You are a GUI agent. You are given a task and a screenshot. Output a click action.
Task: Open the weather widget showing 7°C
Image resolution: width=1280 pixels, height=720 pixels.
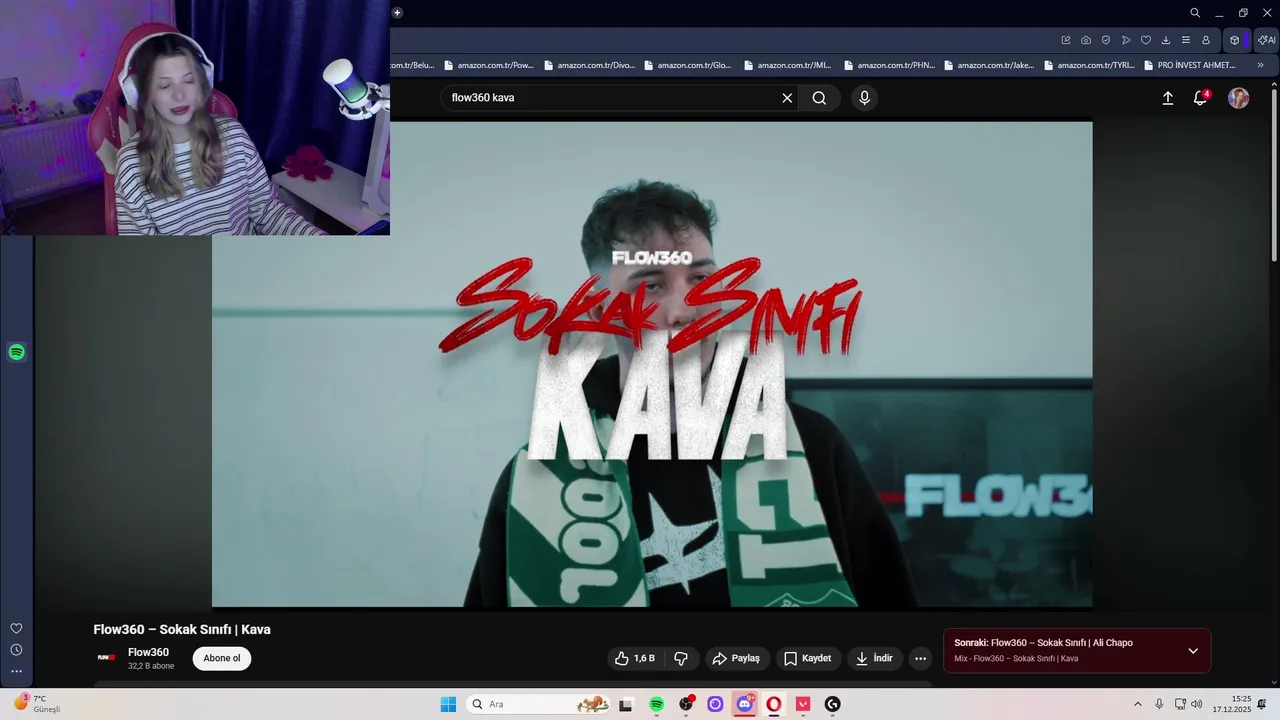(38, 704)
